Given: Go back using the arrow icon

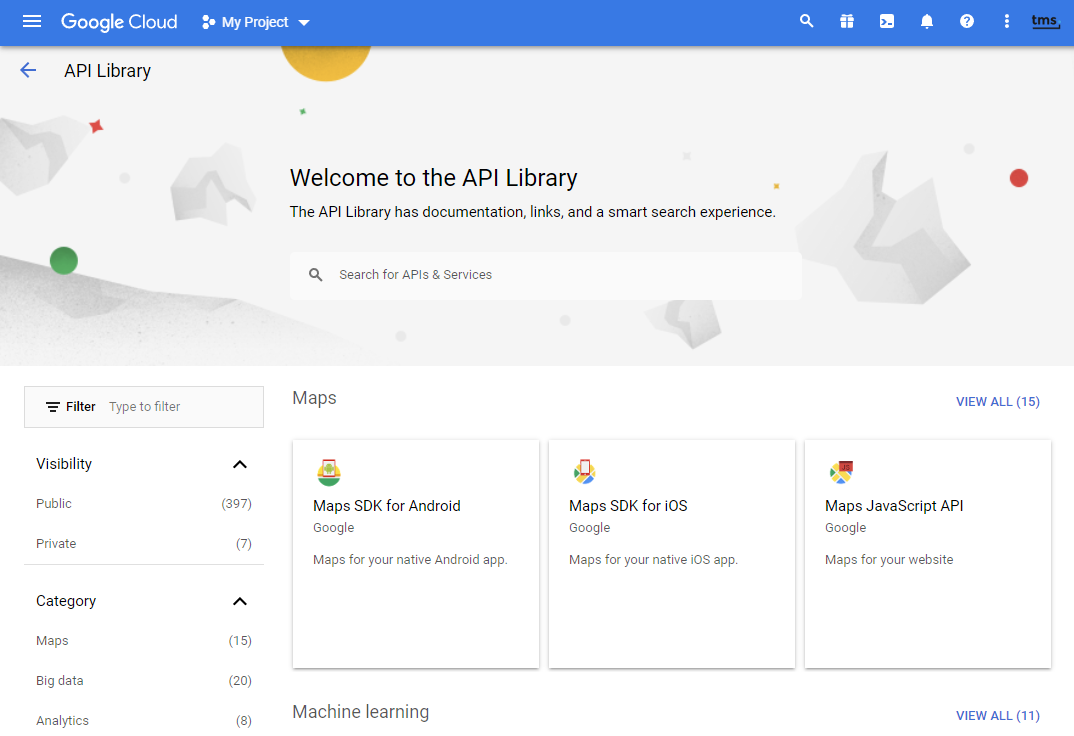Looking at the screenshot, I should pyautogui.click(x=28, y=70).
